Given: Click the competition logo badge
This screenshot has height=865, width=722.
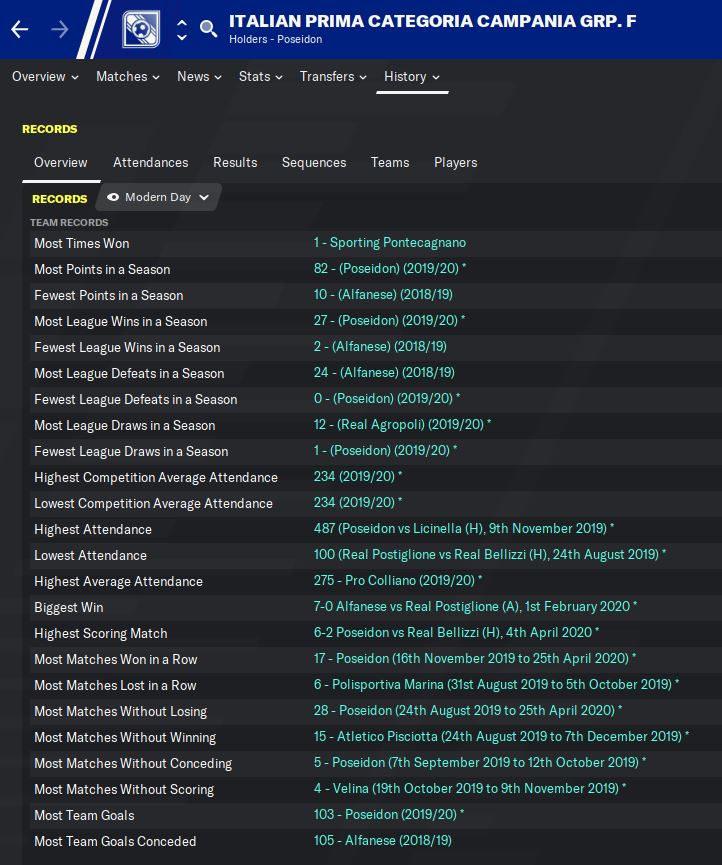Looking at the screenshot, I should [x=141, y=29].
